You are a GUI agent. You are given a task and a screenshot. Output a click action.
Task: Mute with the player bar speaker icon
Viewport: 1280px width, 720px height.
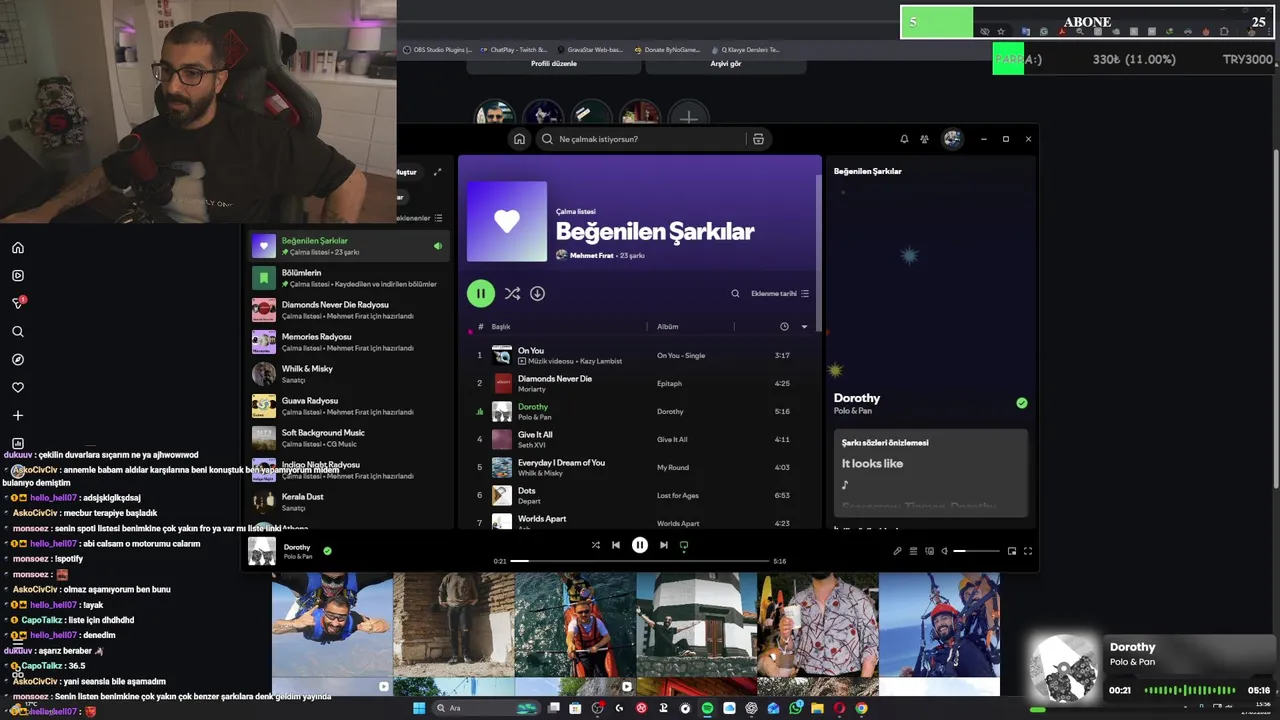click(x=945, y=551)
